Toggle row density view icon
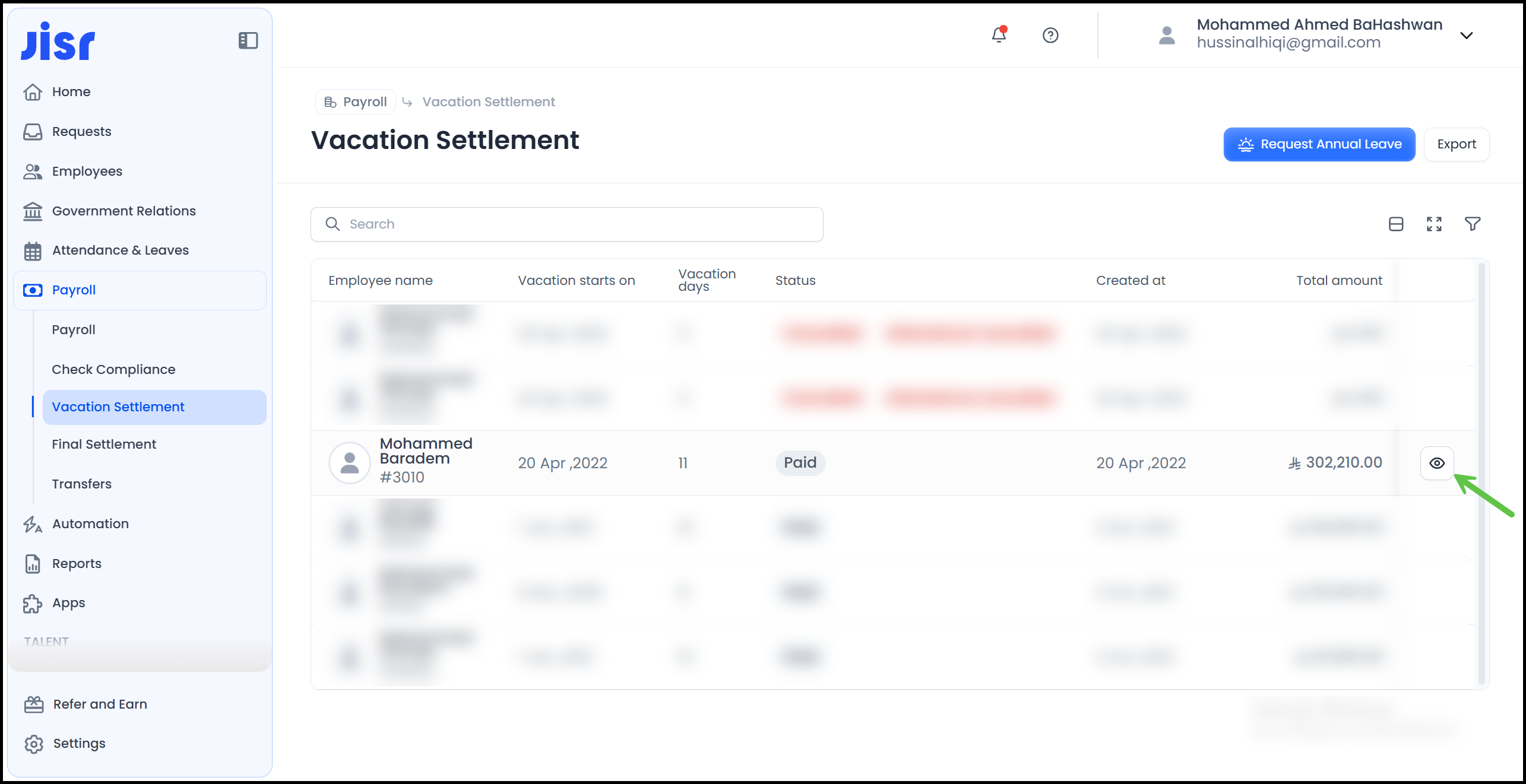1526x784 pixels. click(x=1396, y=224)
